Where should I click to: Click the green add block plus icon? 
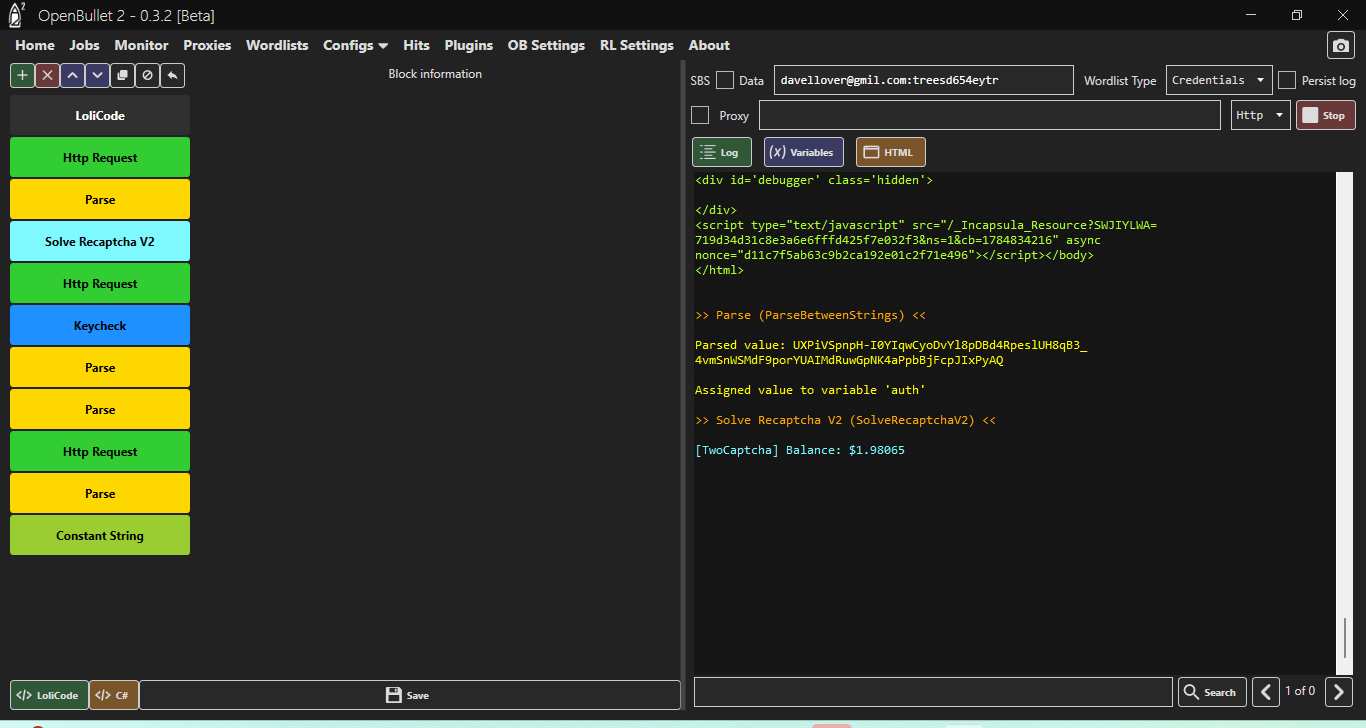(x=22, y=75)
